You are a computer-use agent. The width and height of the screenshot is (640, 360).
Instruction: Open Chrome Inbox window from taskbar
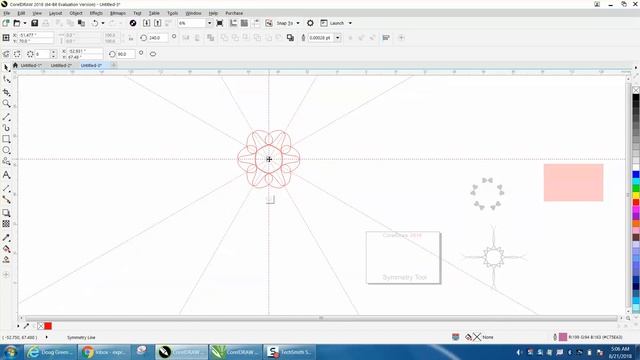tap(104, 352)
